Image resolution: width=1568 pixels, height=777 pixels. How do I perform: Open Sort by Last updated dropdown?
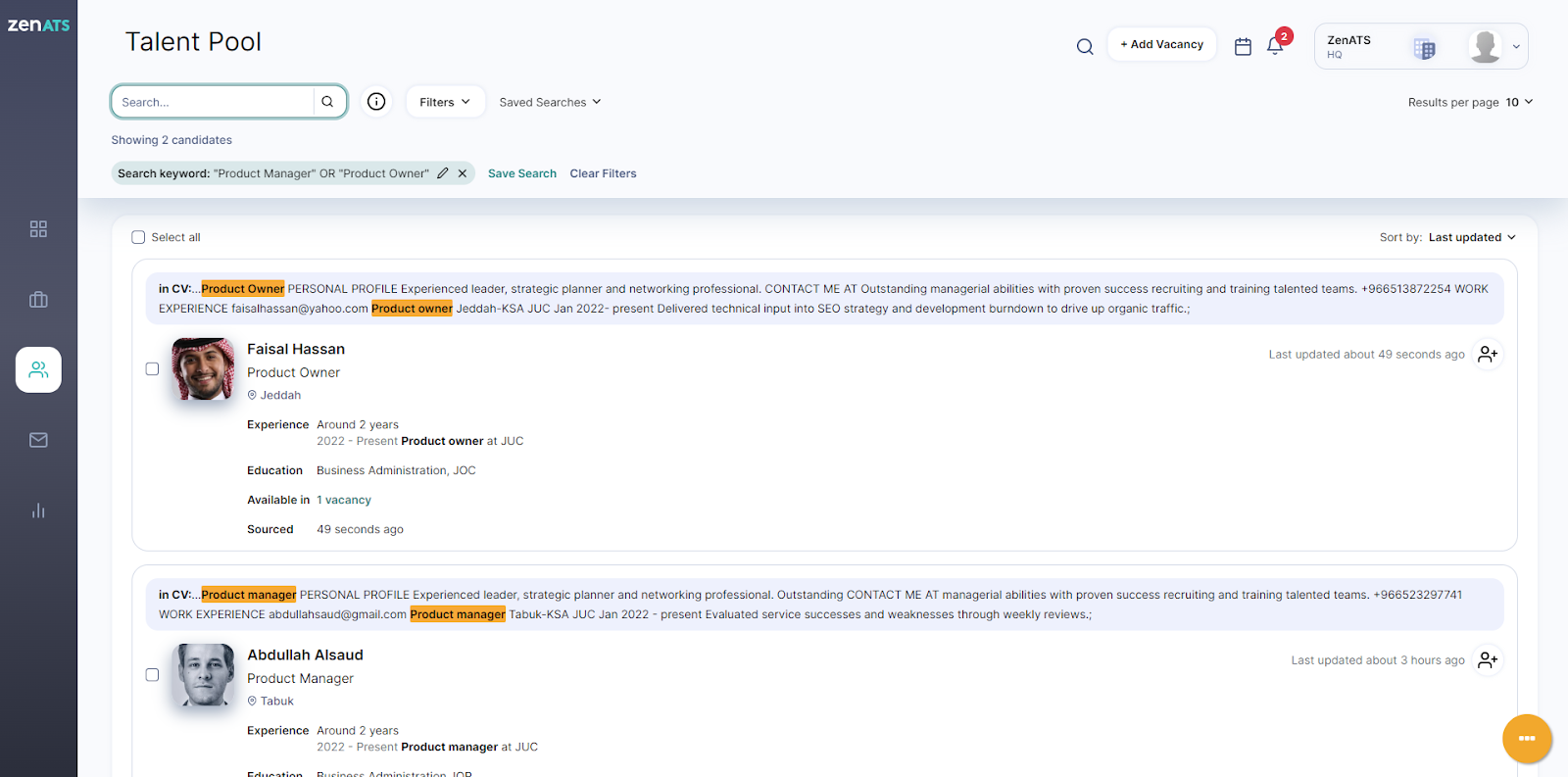(x=1472, y=237)
